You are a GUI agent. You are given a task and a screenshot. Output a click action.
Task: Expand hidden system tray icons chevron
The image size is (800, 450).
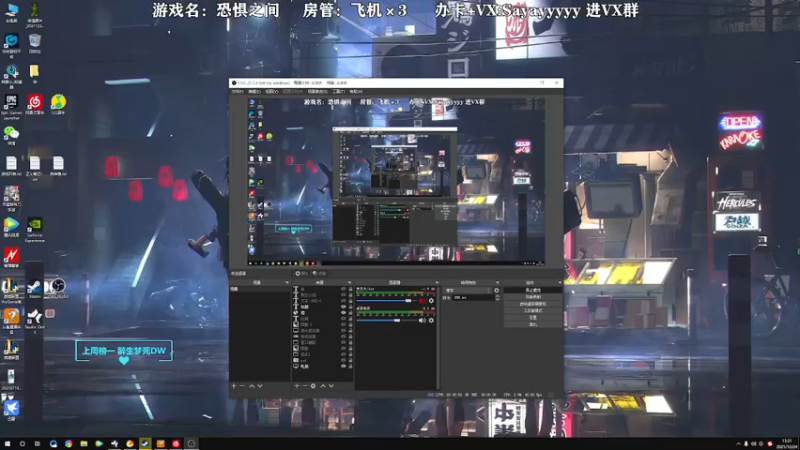click(x=738, y=444)
